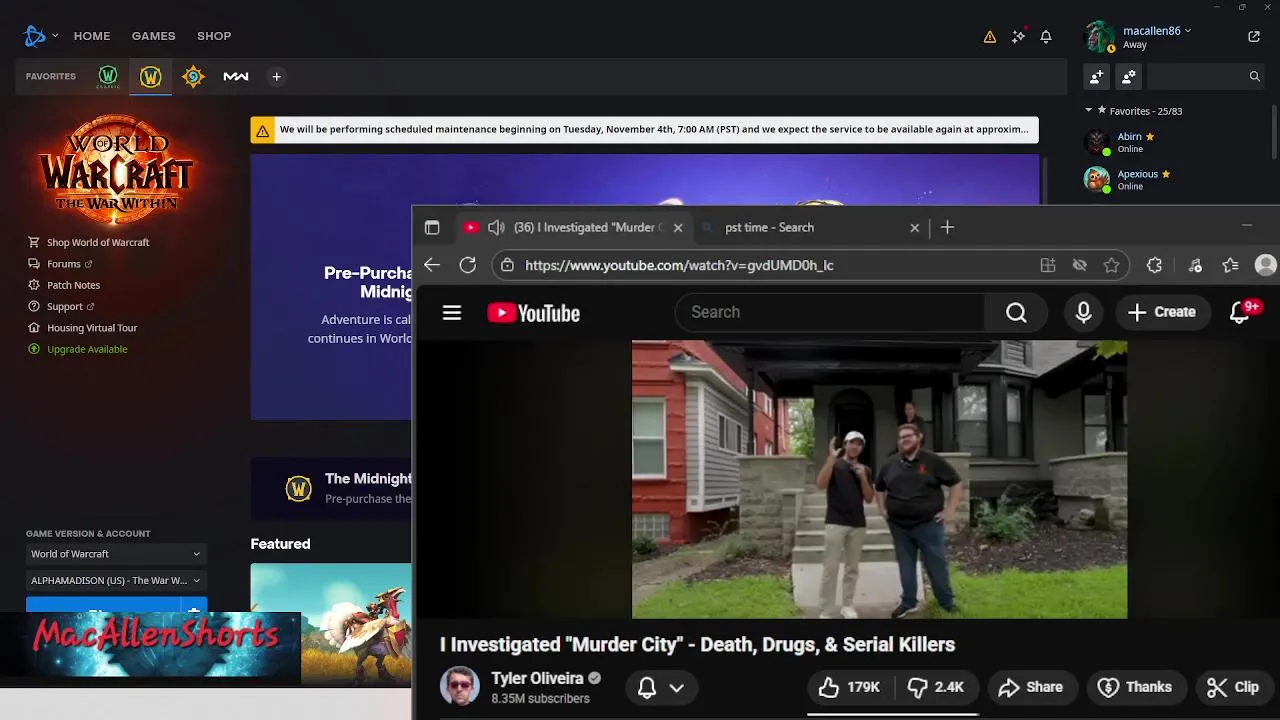The height and width of the screenshot is (720, 1280).
Task: Add a game to the favorites bar
Action: (277, 76)
